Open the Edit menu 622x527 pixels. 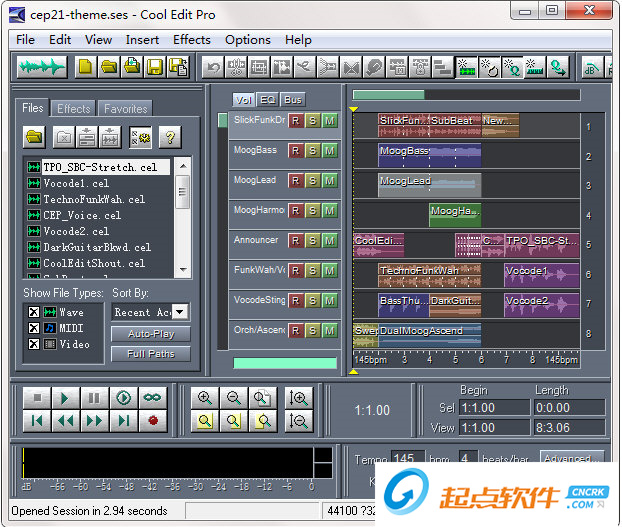pos(60,40)
